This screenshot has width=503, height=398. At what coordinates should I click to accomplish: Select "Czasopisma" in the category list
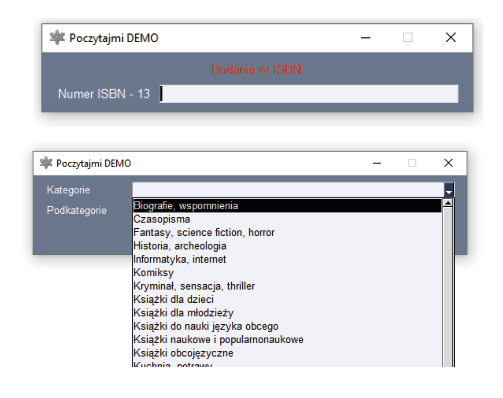[x=287, y=219]
